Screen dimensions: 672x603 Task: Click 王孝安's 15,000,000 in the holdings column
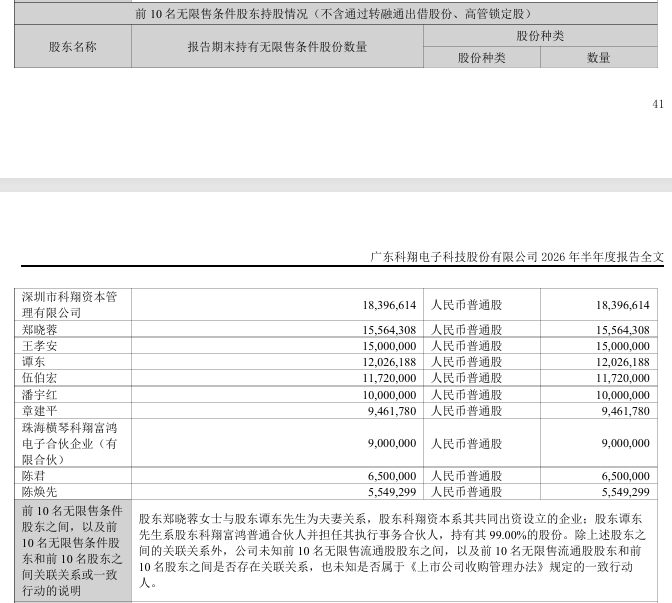coord(389,346)
